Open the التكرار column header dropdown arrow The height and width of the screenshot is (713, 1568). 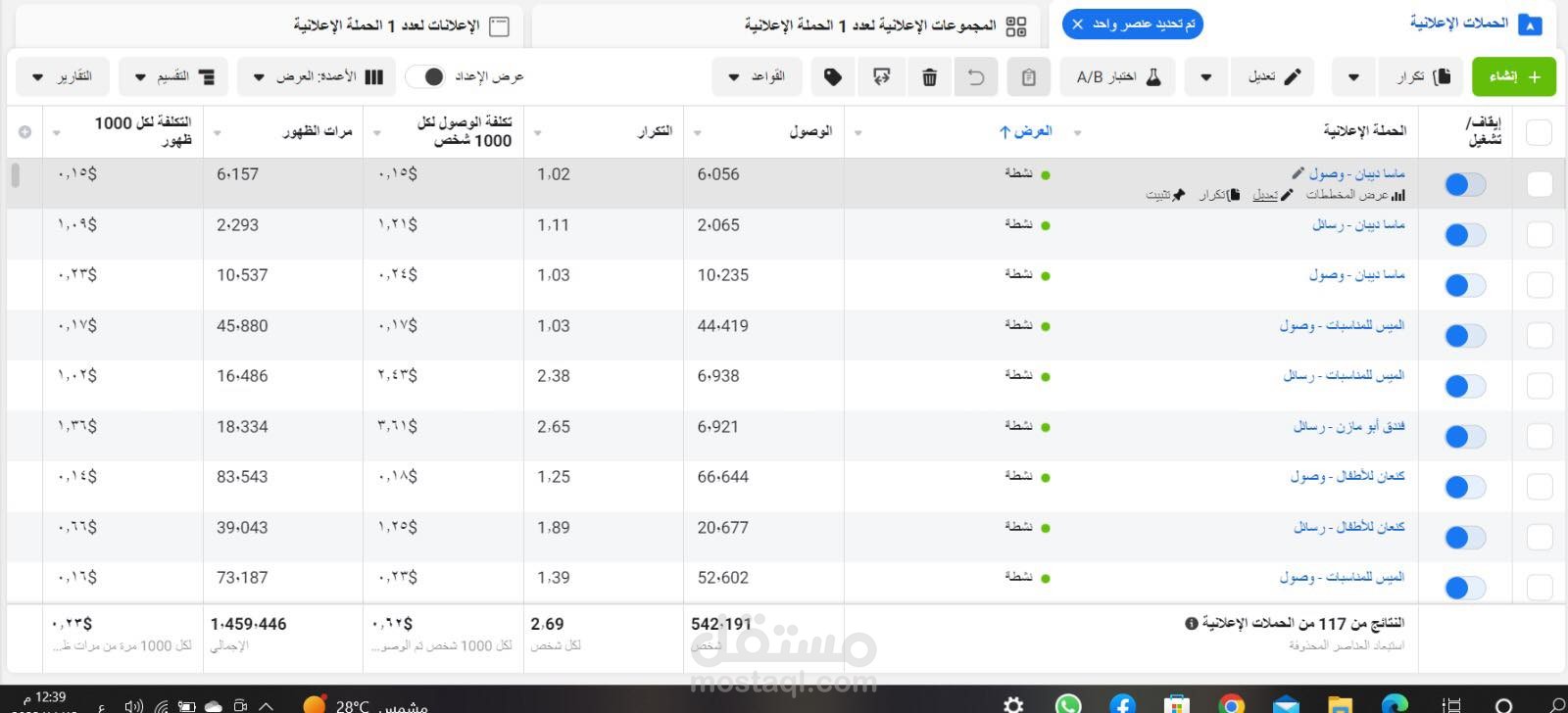(x=538, y=133)
